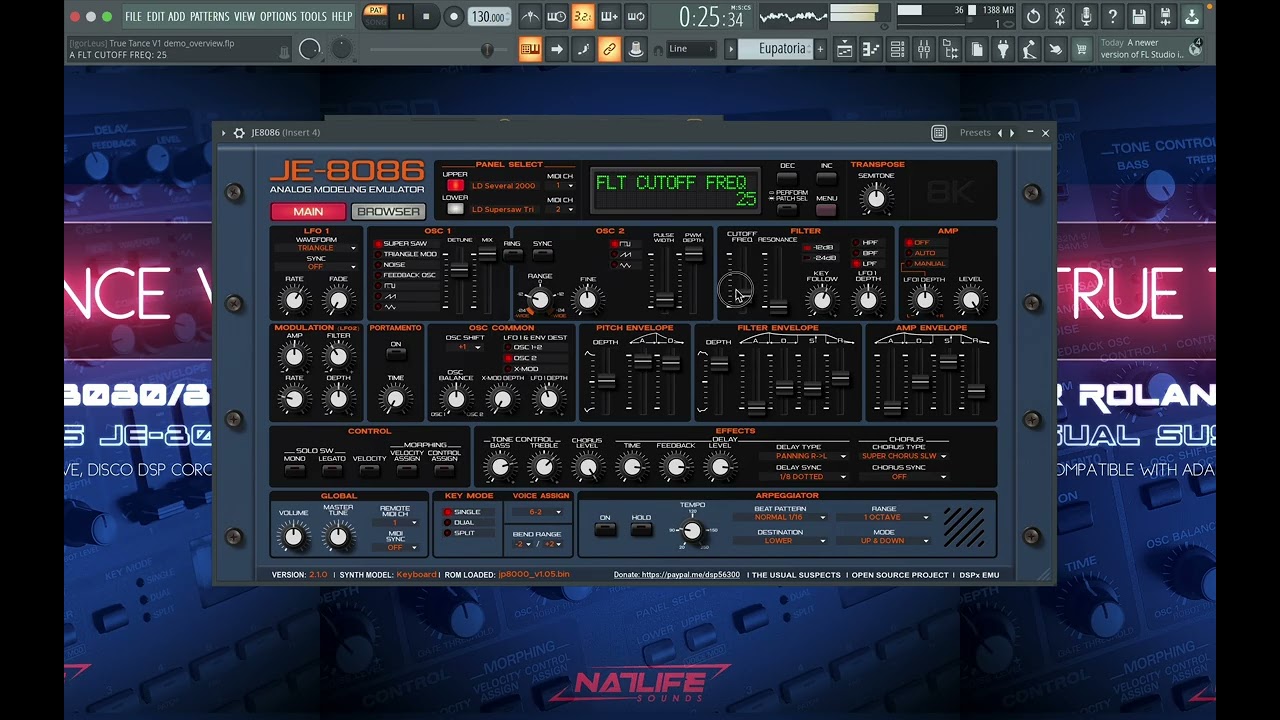Toggle the metronome icon
Screen dimensions: 1280x720
(x=531, y=17)
